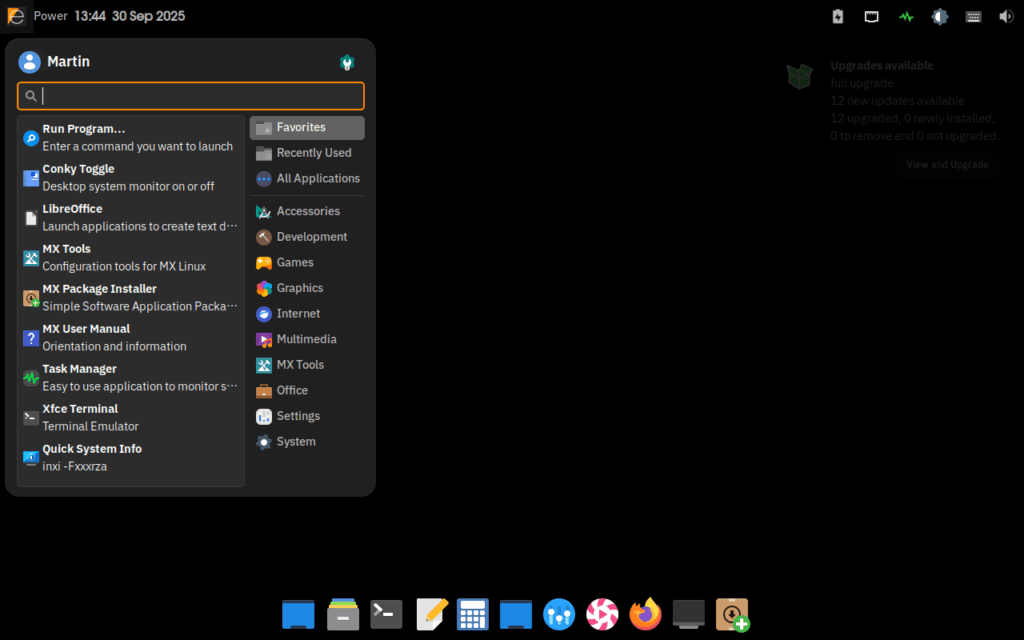Image resolution: width=1024 pixels, height=640 pixels.
Task: Click the terminal icon in the dock
Action: point(386,614)
